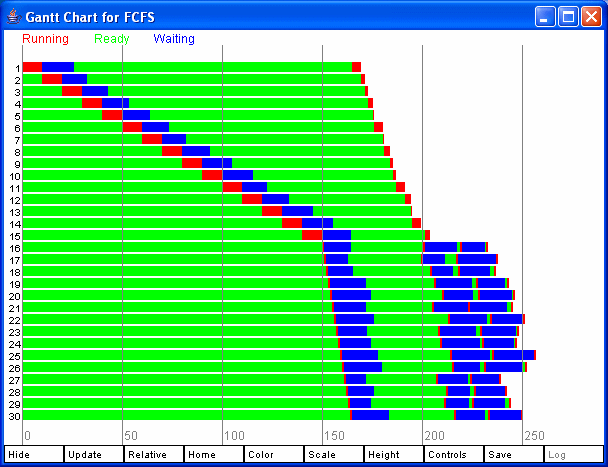Screen dimensions: 608x467
Task: Click the Hide button
Action: [34, 454]
